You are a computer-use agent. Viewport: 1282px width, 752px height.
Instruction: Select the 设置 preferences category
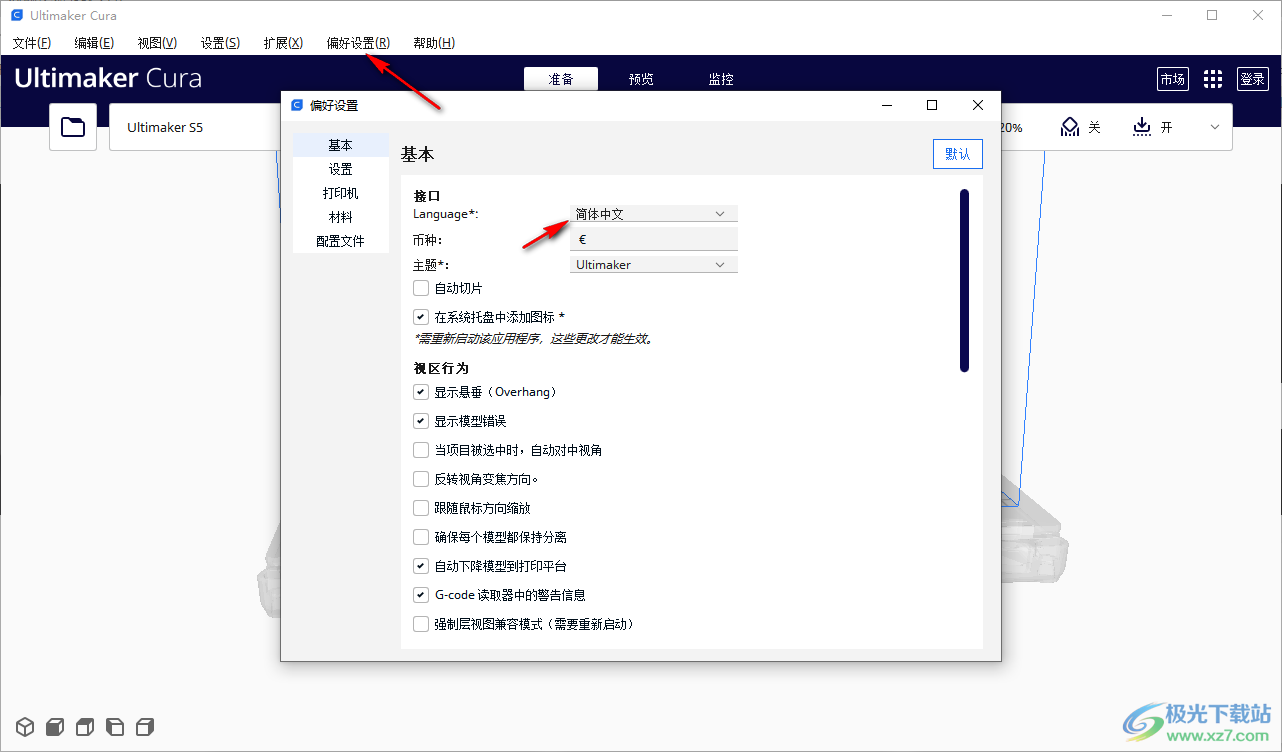tap(341, 169)
